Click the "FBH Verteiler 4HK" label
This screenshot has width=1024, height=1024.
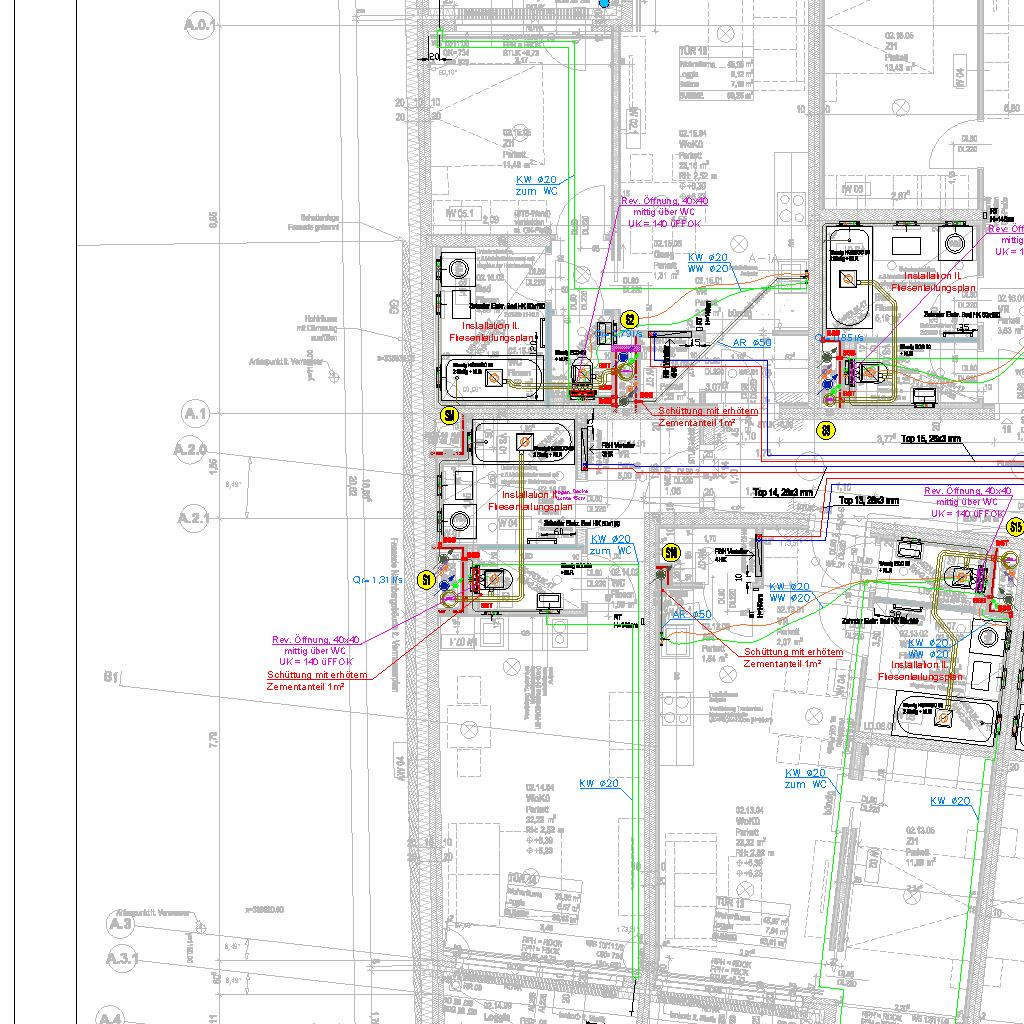point(727,553)
